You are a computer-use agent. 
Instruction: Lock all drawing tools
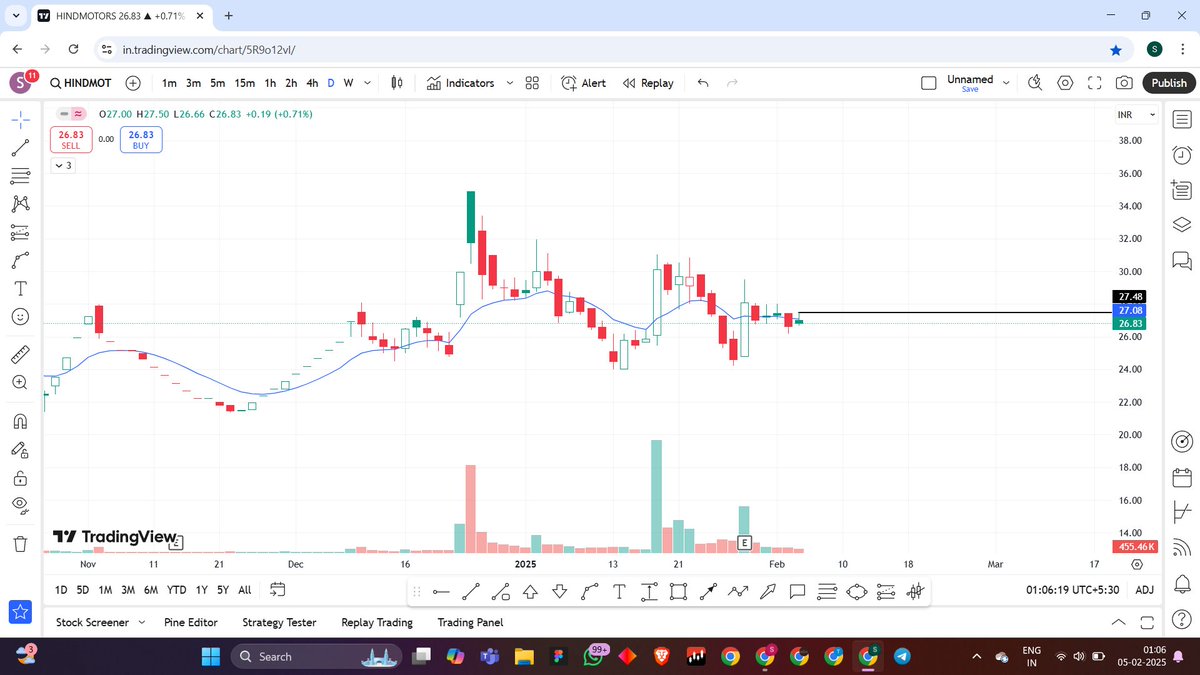click(x=20, y=477)
